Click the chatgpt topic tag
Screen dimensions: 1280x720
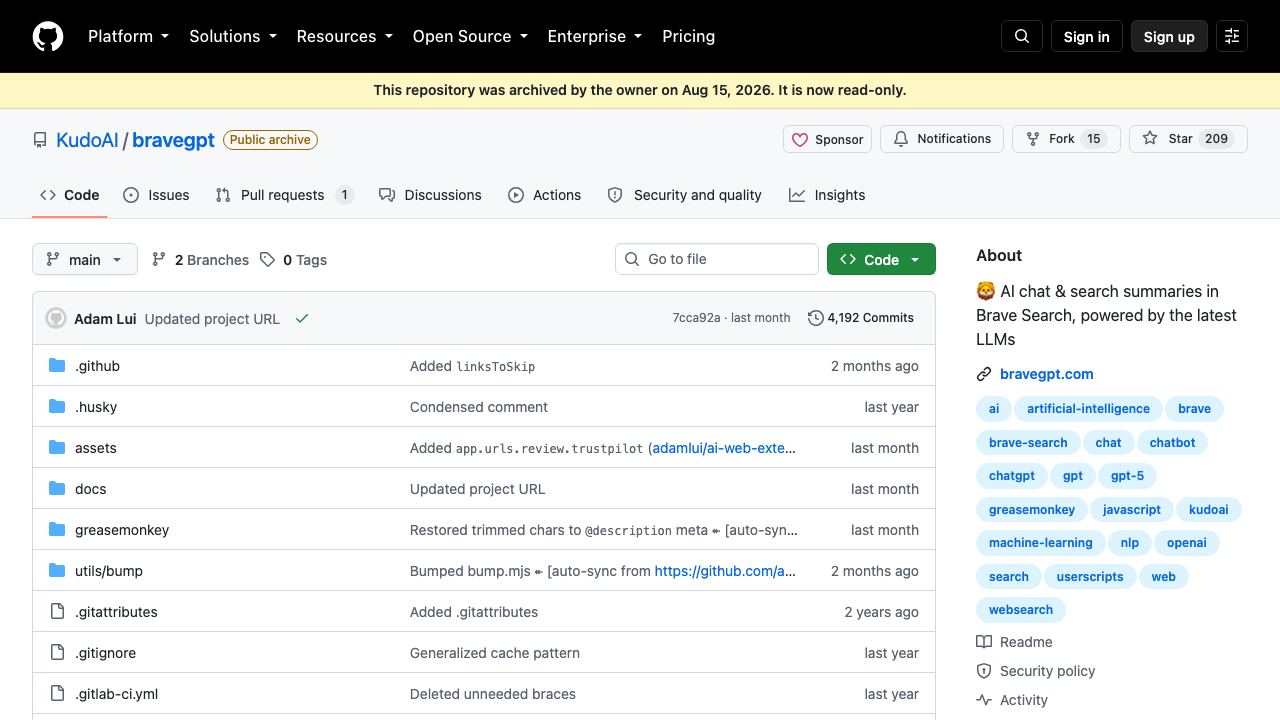1012,476
